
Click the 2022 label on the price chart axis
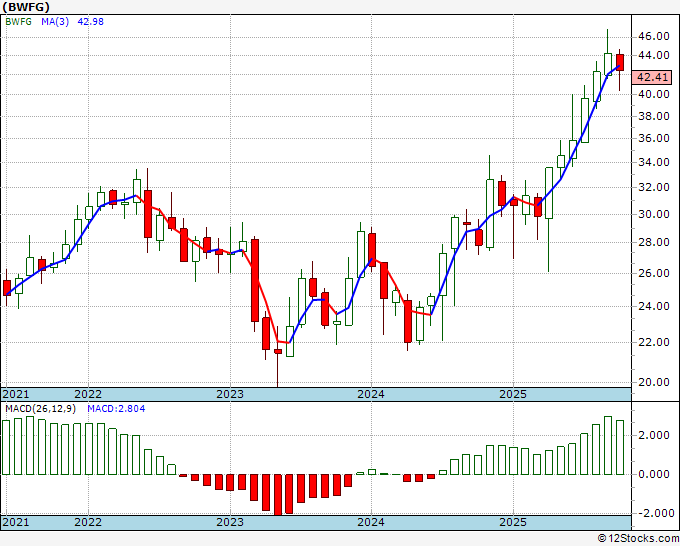[88, 395]
